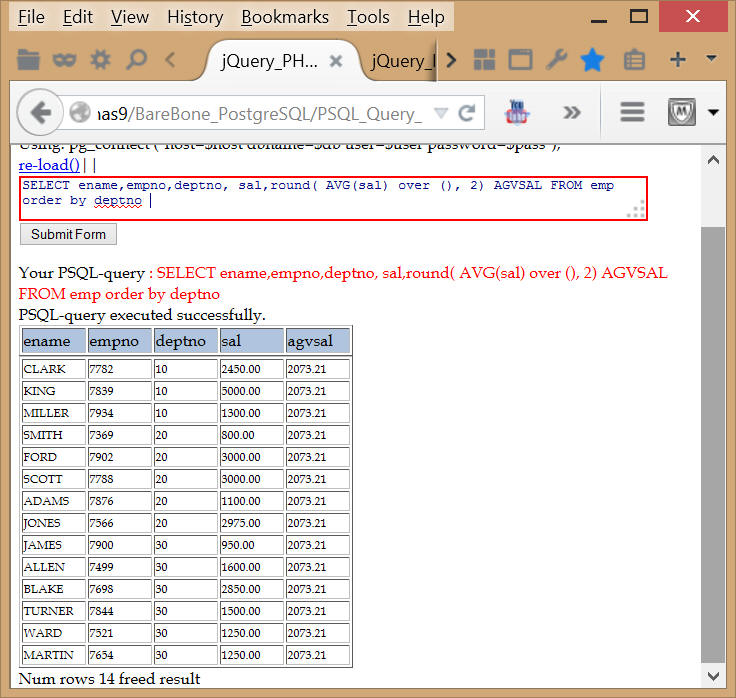The height and width of the screenshot is (698, 736).
Task: Grab the textarea resize handle
Action: [x=636, y=209]
